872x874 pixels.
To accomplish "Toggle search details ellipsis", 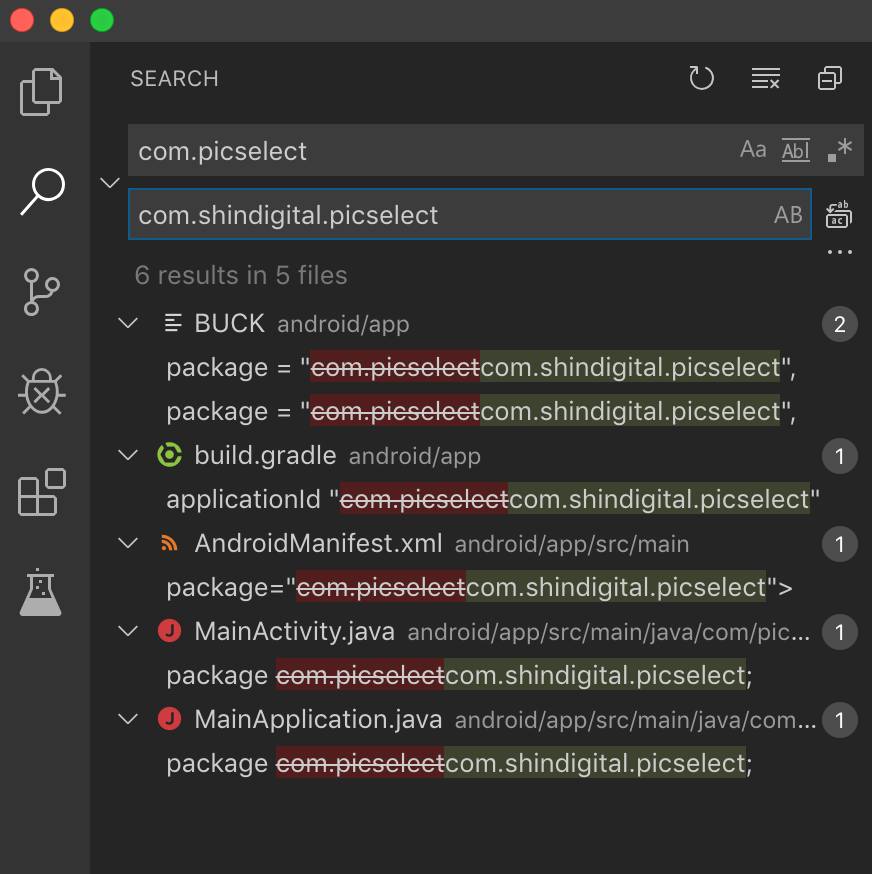I will tap(840, 252).
